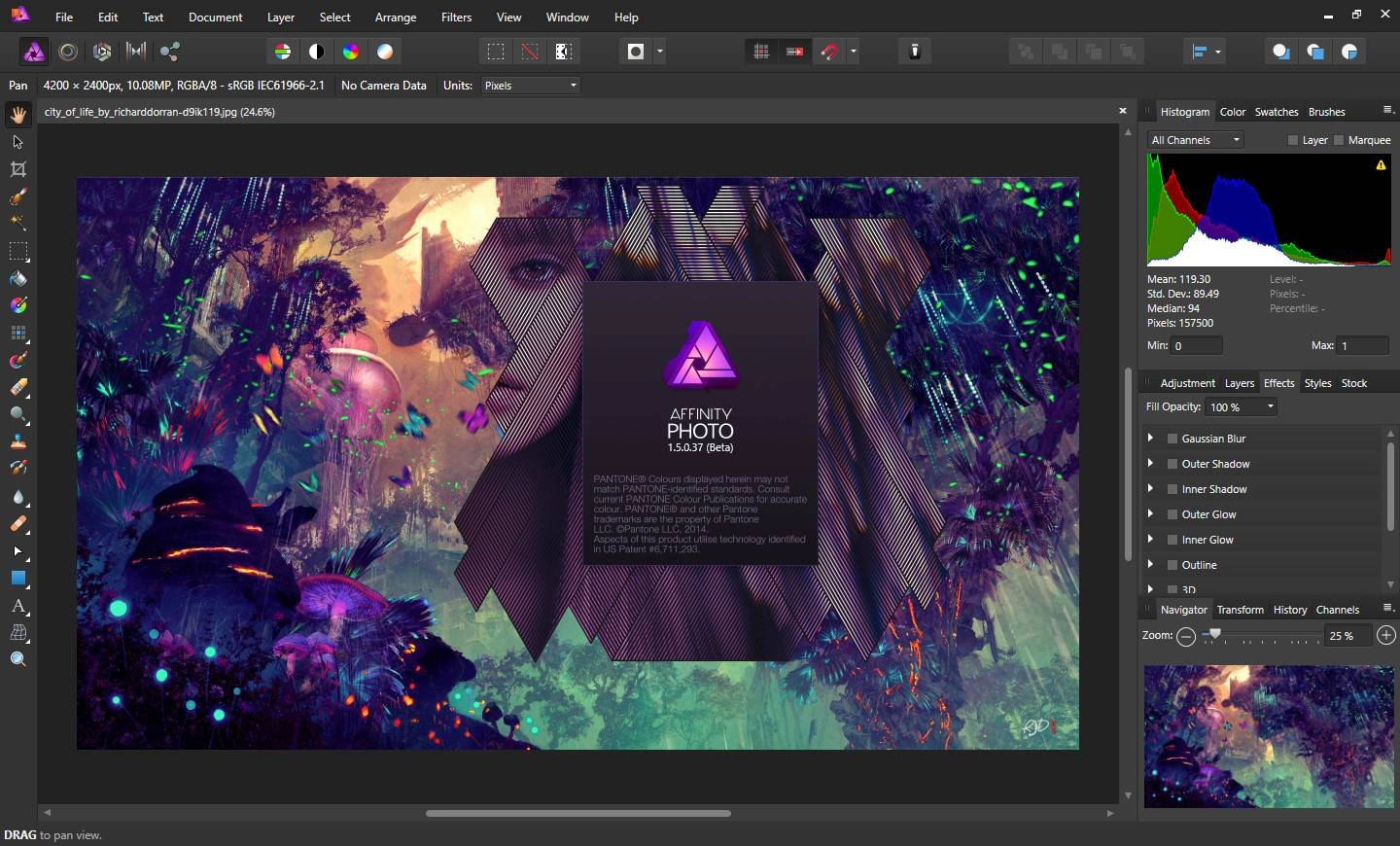Select the Dodge Brush tool

[18, 415]
